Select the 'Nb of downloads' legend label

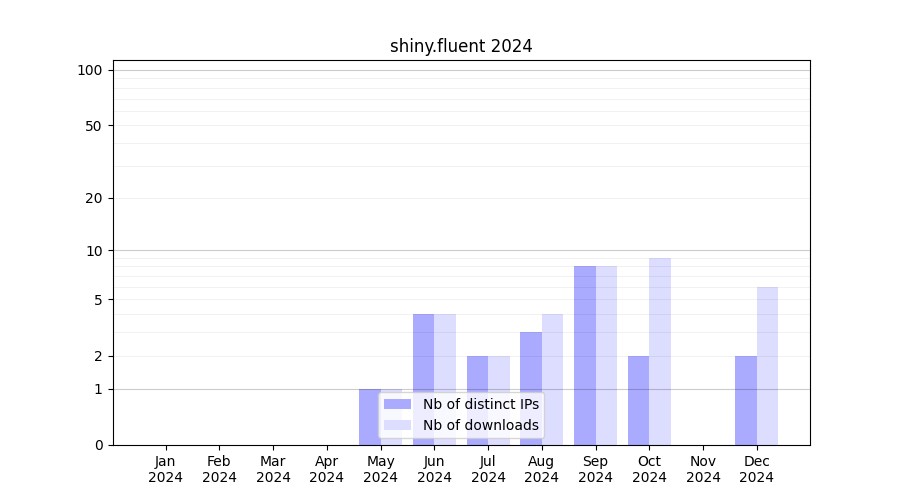click(x=480, y=425)
